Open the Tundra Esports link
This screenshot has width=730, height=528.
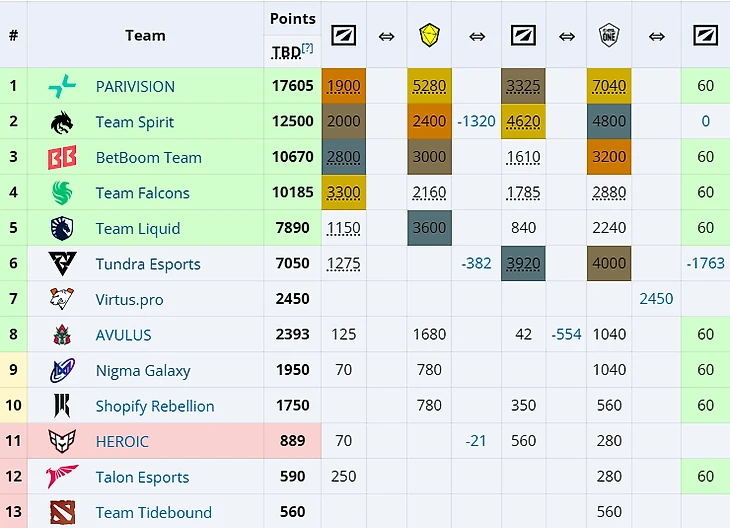pyautogui.click(x=148, y=264)
